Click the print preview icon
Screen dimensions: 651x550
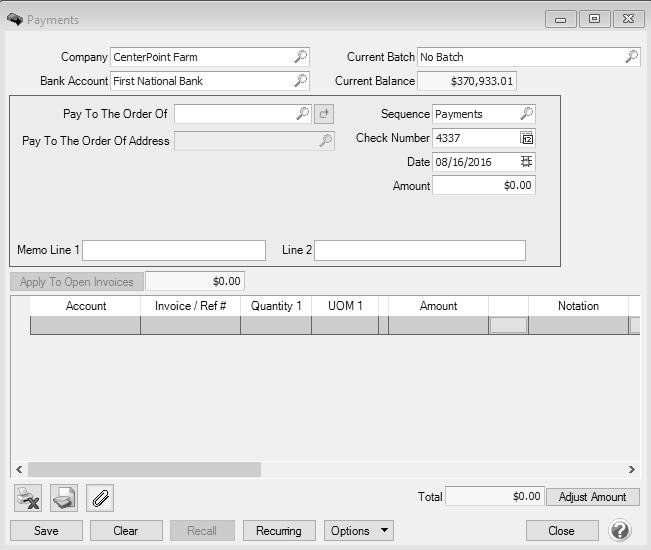[x=64, y=497]
